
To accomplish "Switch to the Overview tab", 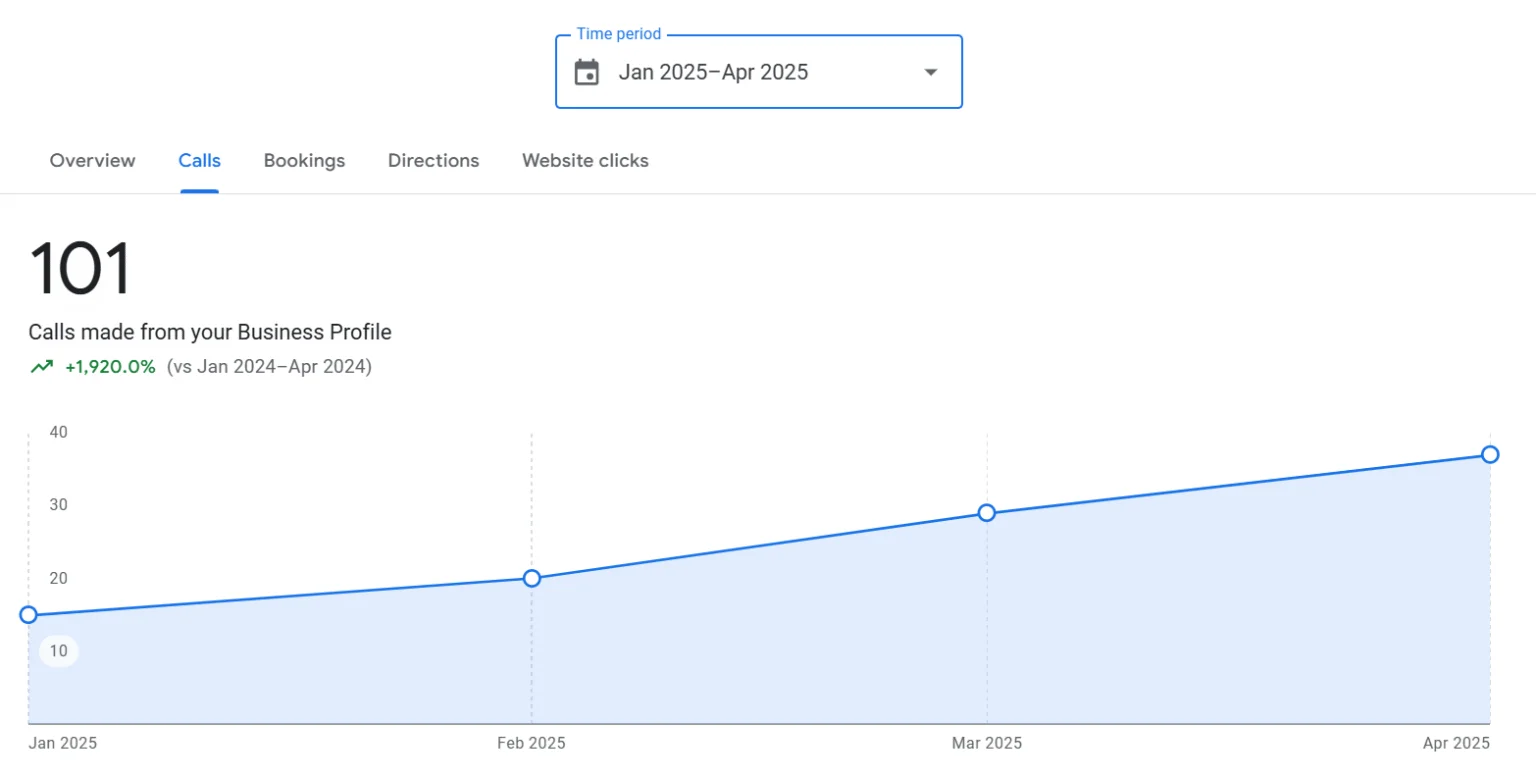I will (92, 160).
